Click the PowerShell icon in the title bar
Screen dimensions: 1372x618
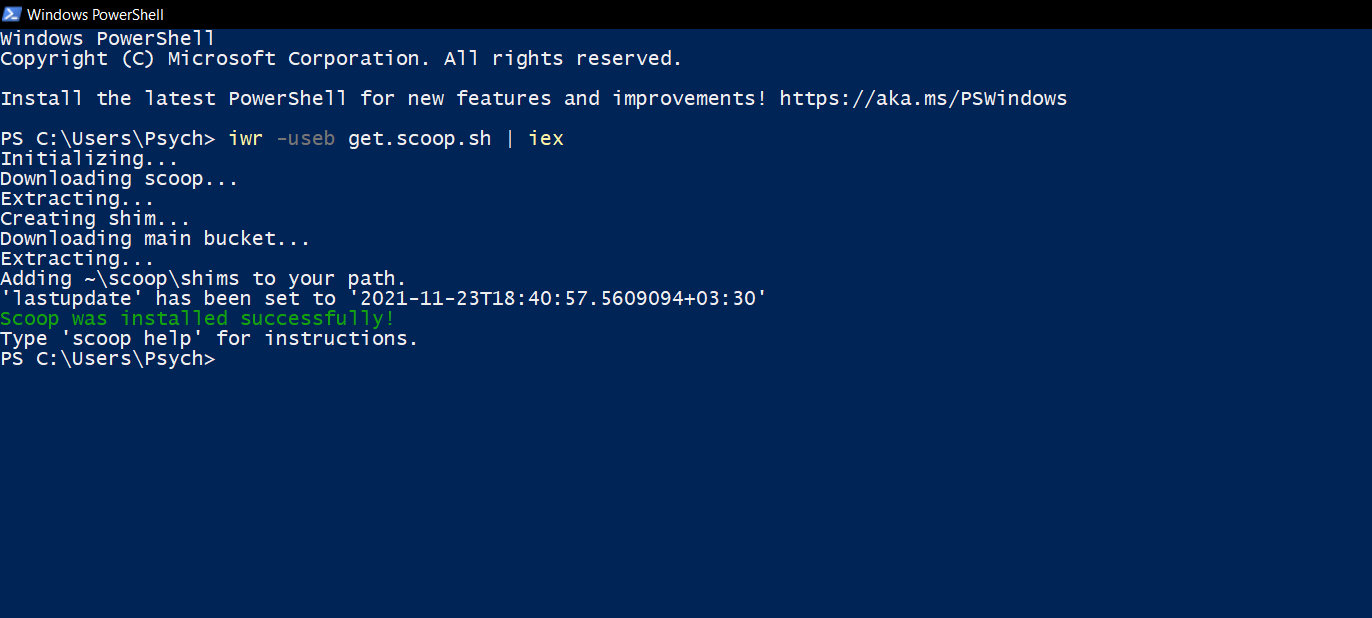12,14
